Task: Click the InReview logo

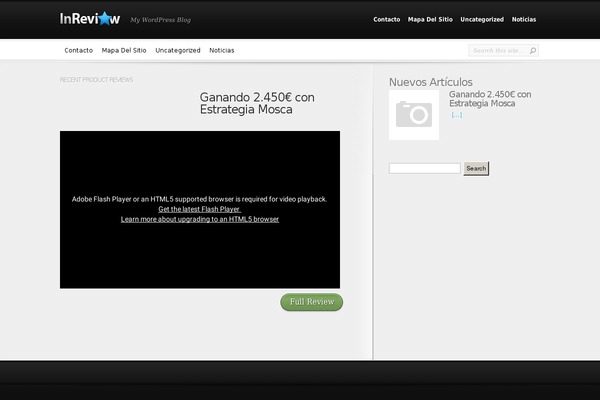Action: coord(90,18)
